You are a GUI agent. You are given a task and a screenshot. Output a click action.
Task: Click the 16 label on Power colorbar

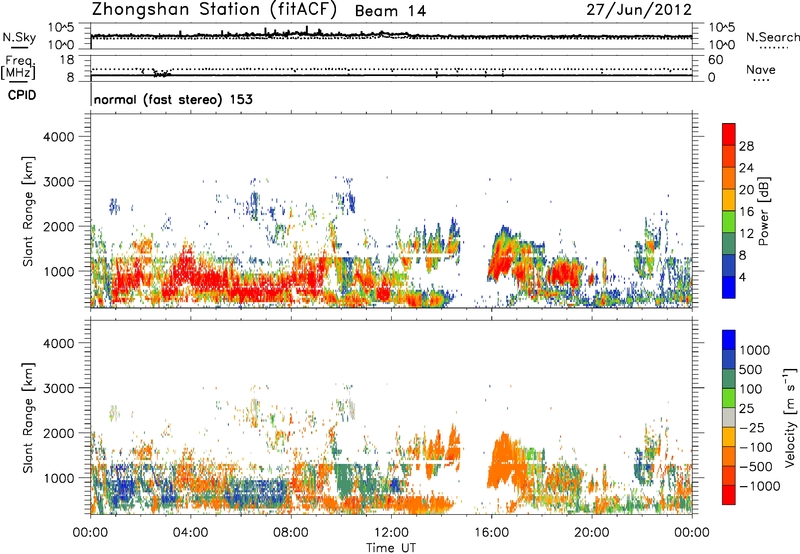(x=746, y=212)
